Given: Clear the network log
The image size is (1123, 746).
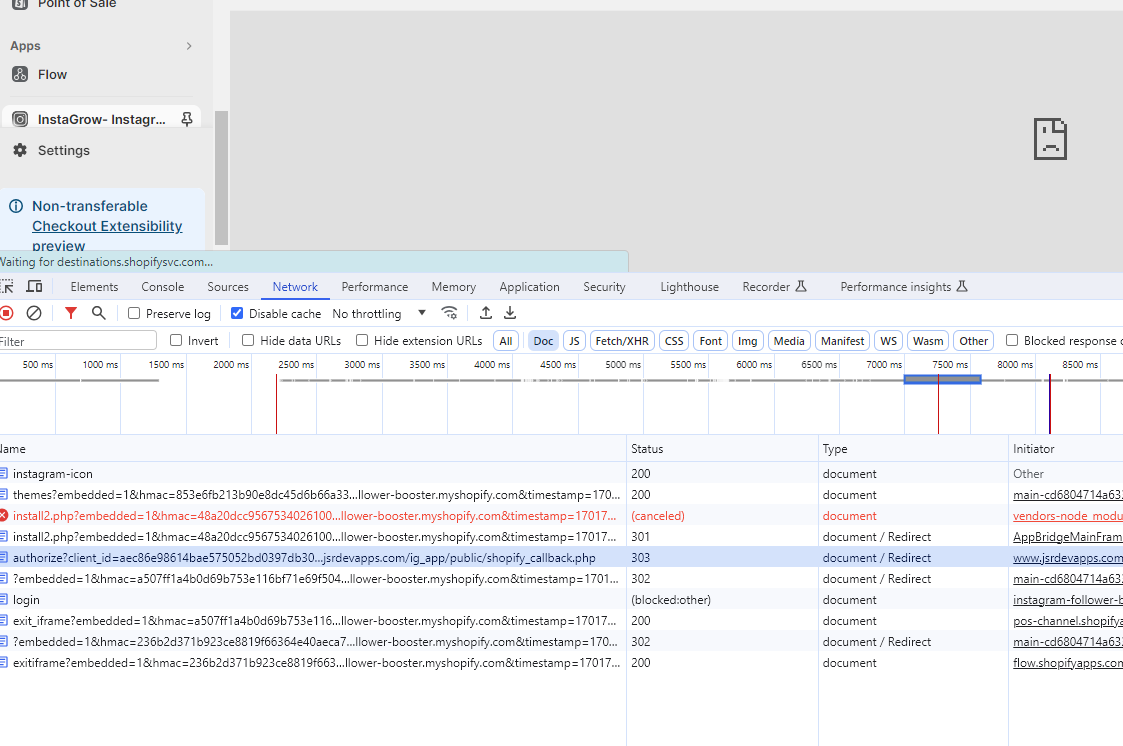Looking at the screenshot, I should pyautogui.click(x=34, y=313).
